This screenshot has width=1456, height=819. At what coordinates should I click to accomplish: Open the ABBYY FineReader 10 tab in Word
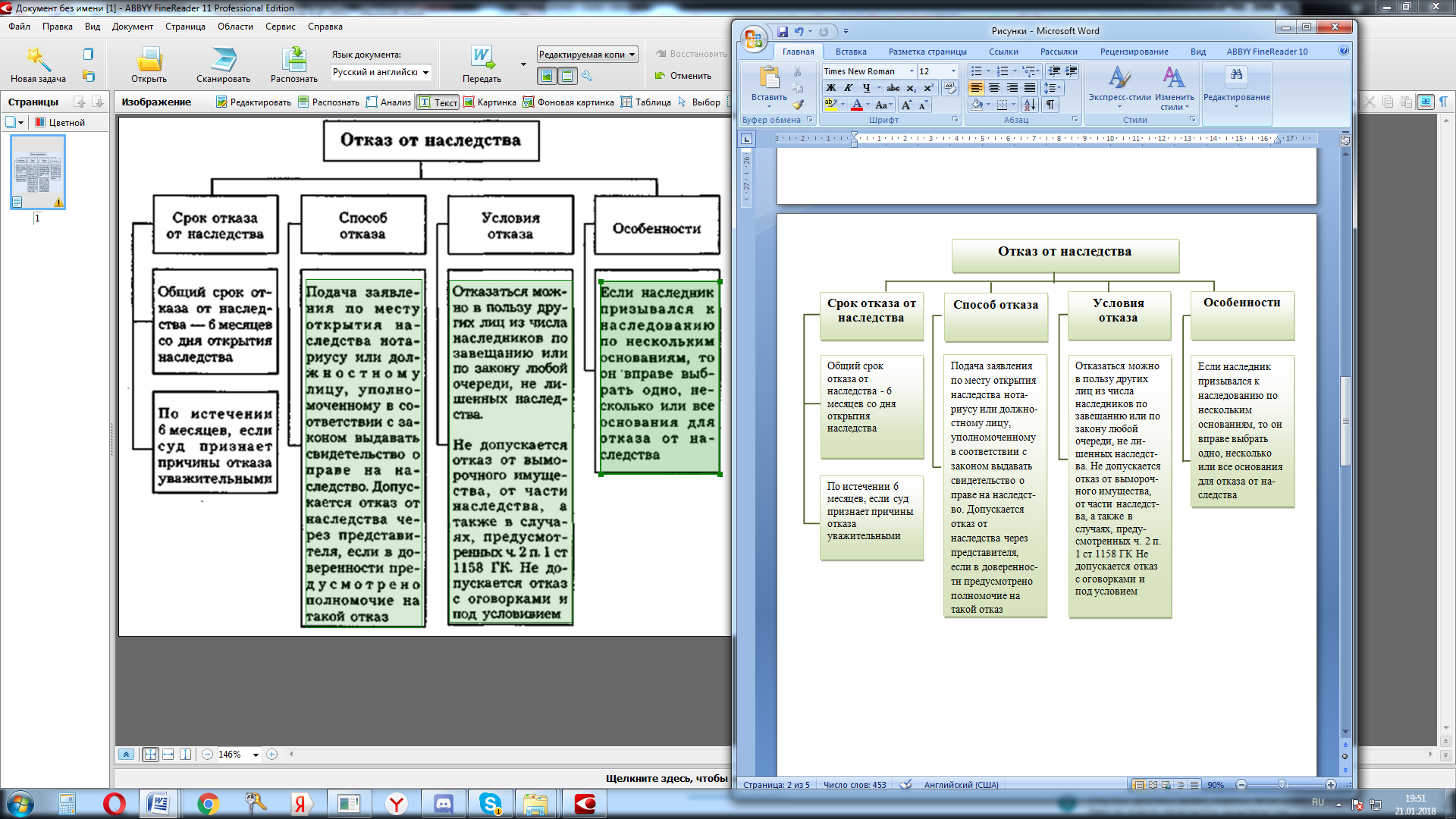[x=1267, y=52]
